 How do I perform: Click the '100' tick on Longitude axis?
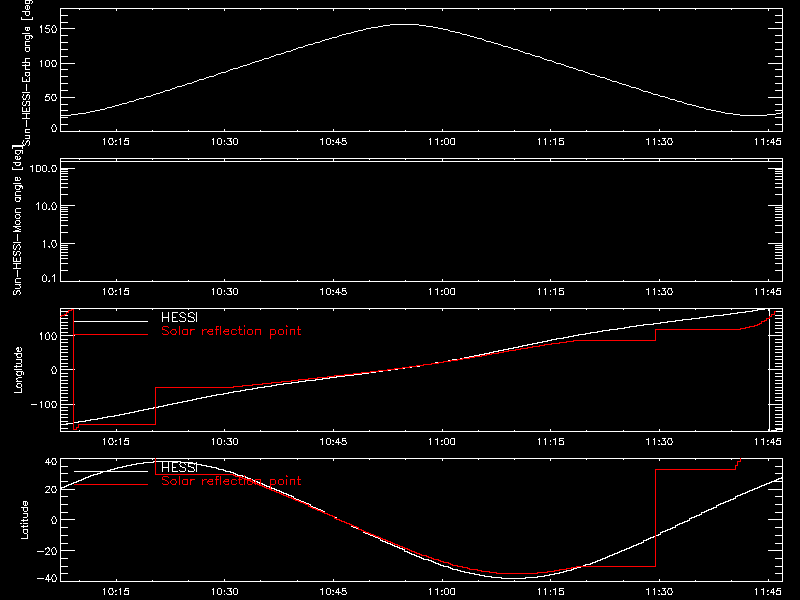click(x=48, y=336)
